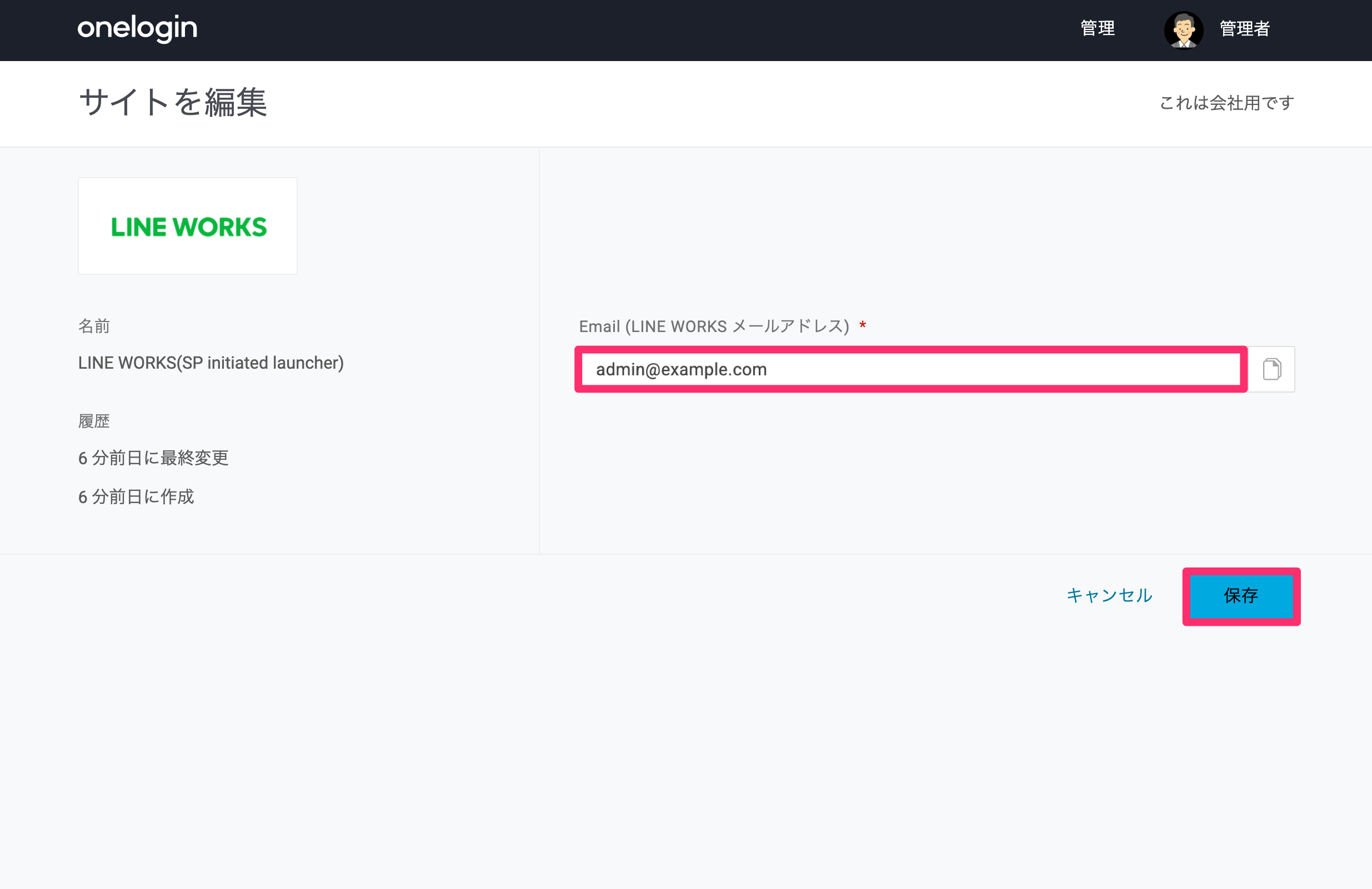The image size is (1372, 889).
Task: Select the app name LINE WORKS(SP initiated launcher)
Action: point(211,363)
